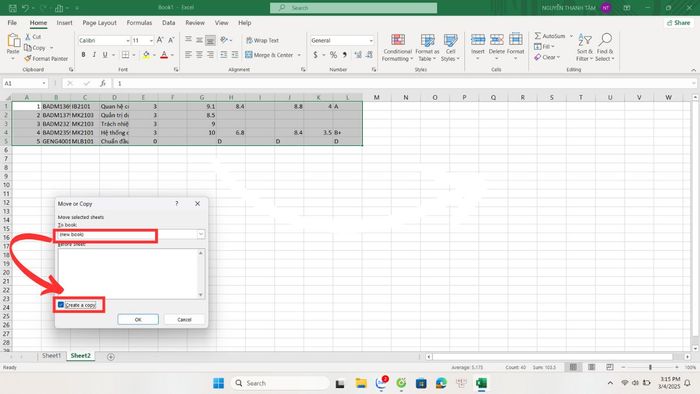The width and height of the screenshot is (700, 394).
Task: Click in the formula bar
Action: tap(404, 83)
